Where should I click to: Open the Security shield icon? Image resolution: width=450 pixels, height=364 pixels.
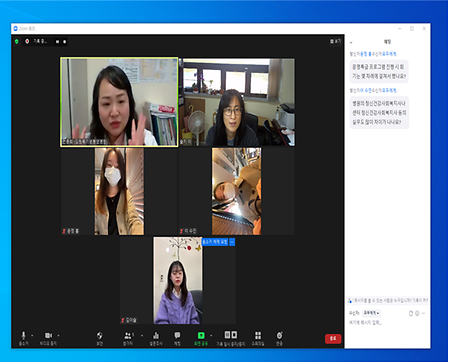99,335
